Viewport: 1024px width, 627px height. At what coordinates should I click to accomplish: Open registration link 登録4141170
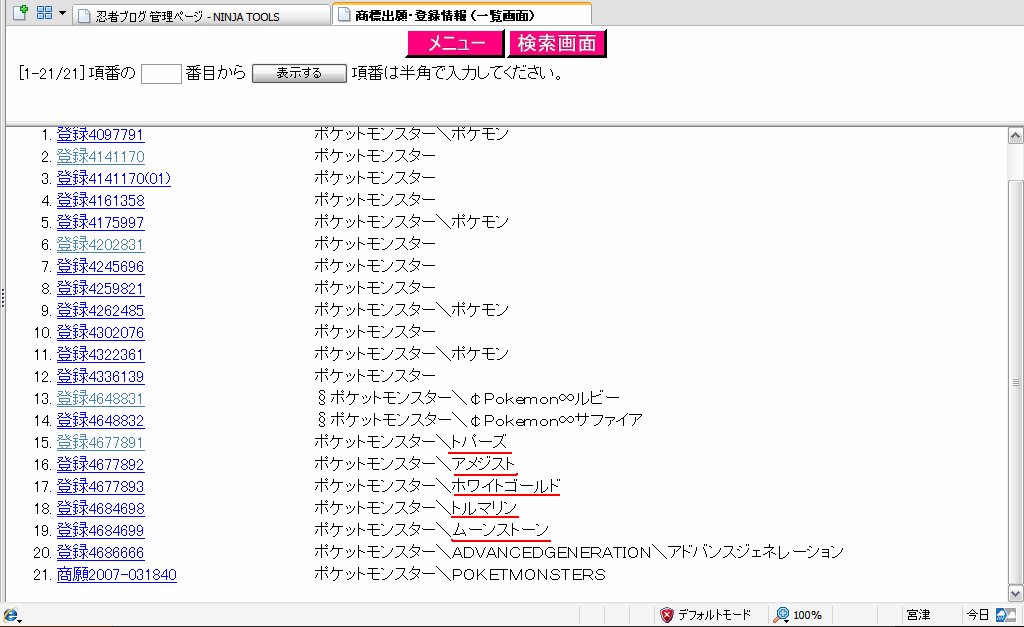(x=100, y=157)
